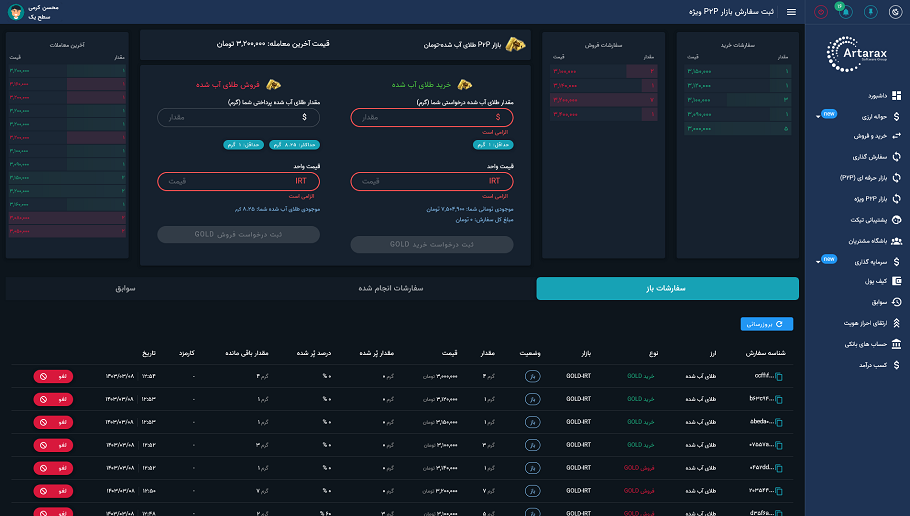Viewport: 910px width, 516px height.
Task: Cancel the 3,120,000 toman buy order
Action: [x=53, y=399]
